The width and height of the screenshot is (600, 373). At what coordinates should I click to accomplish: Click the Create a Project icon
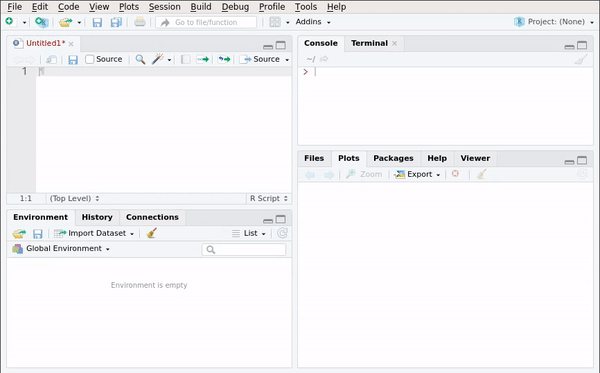pyautogui.click(x=41, y=22)
